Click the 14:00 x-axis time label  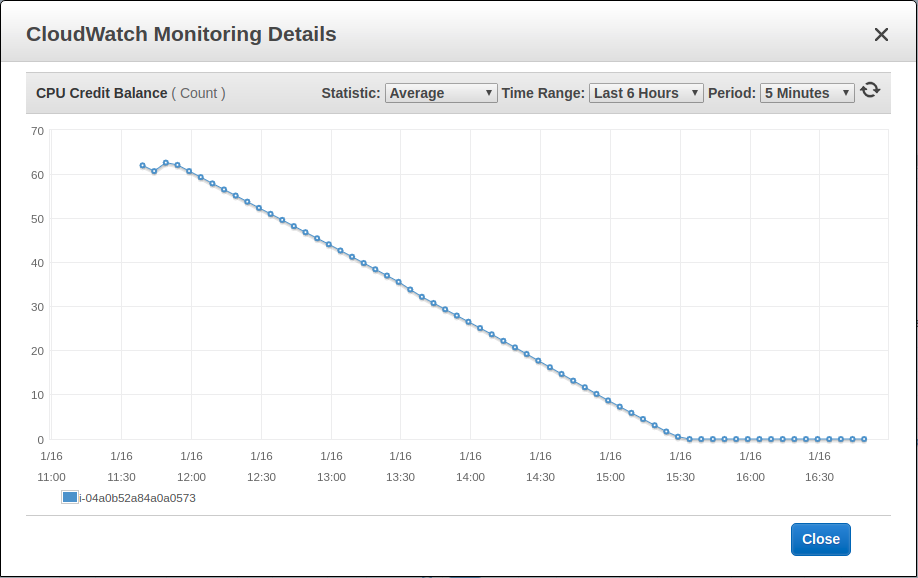point(470,477)
